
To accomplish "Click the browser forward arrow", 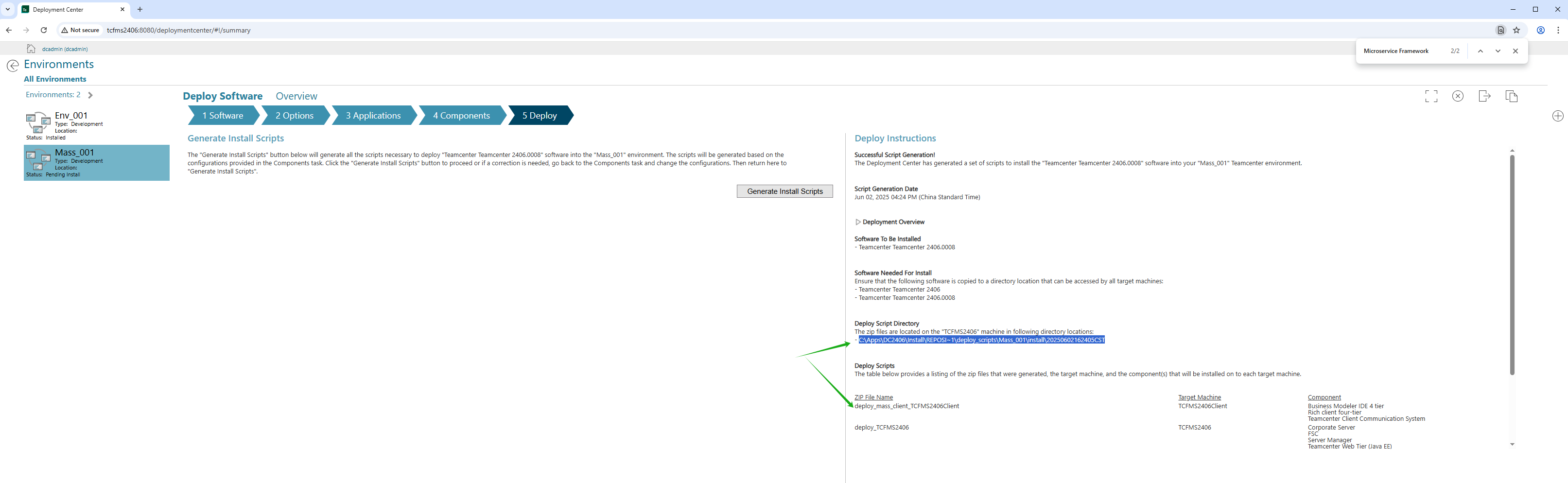I will click(26, 30).
